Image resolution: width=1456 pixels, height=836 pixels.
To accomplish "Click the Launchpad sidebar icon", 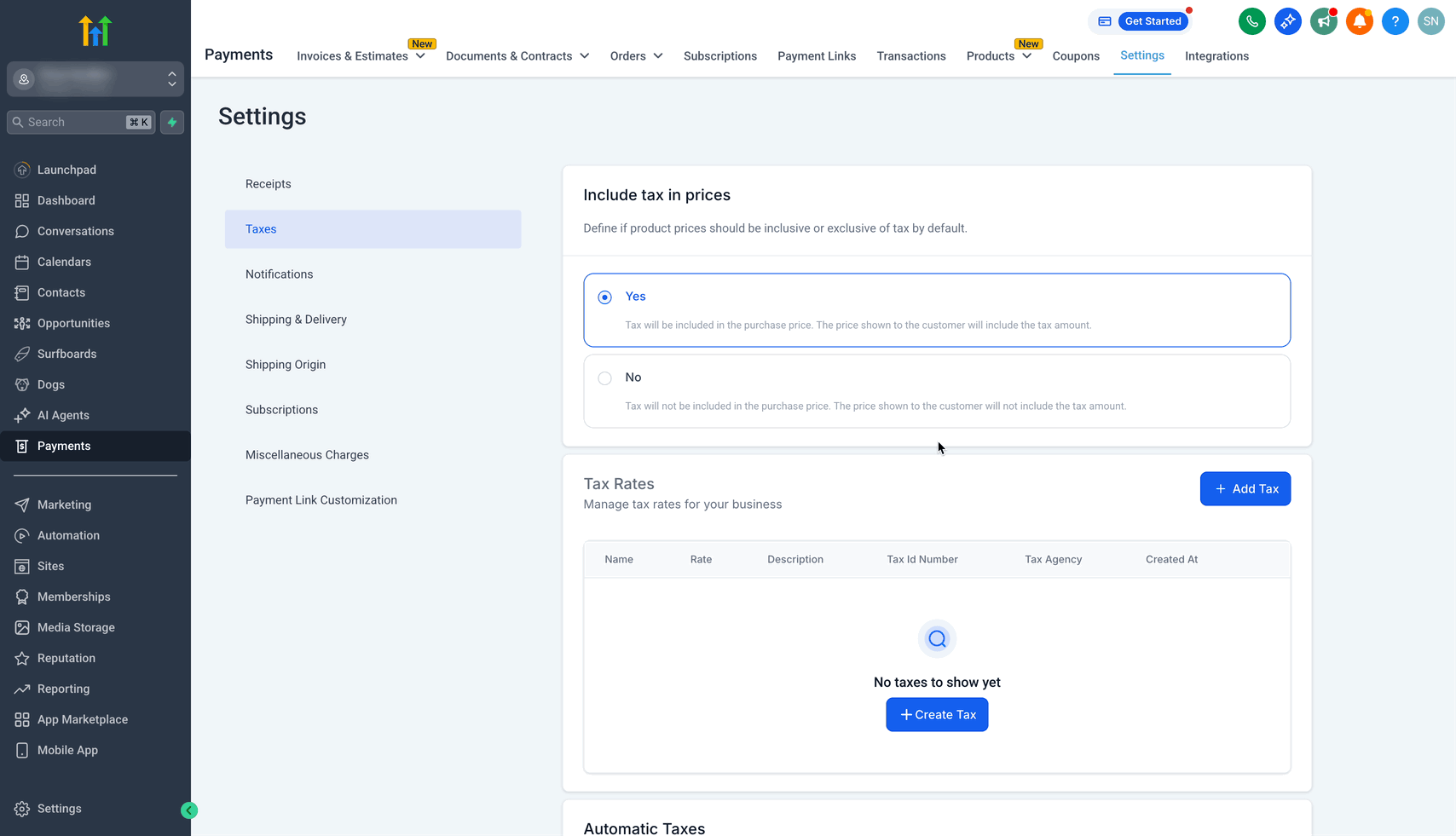I will coord(22,170).
